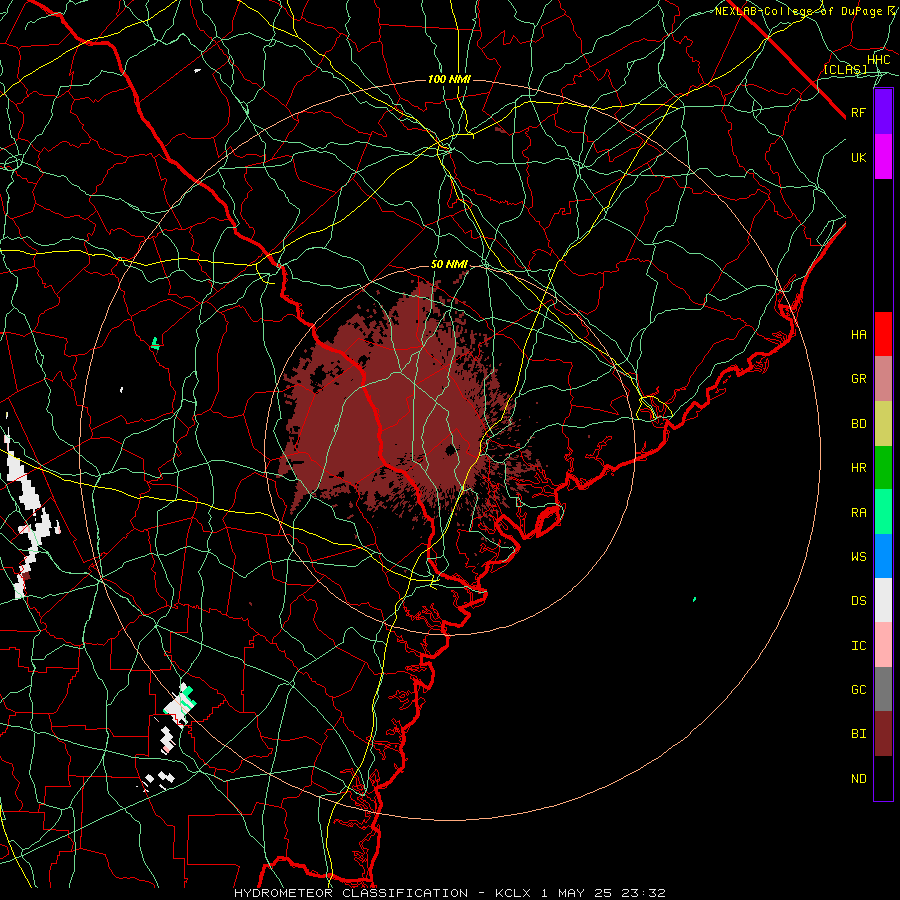This screenshot has width=900, height=900.
Task: Click the 1 MAY 25 date text
Action: point(576,893)
